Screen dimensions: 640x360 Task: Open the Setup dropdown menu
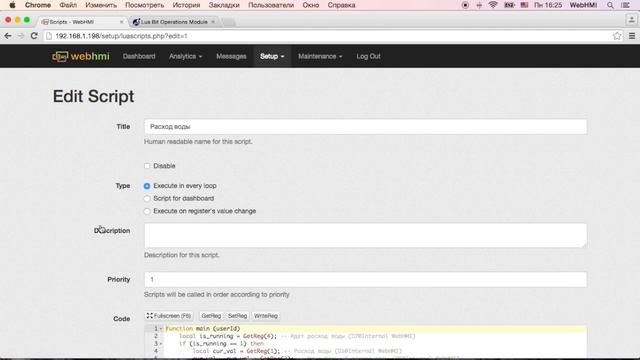pyautogui.click(x=272, y=56)
